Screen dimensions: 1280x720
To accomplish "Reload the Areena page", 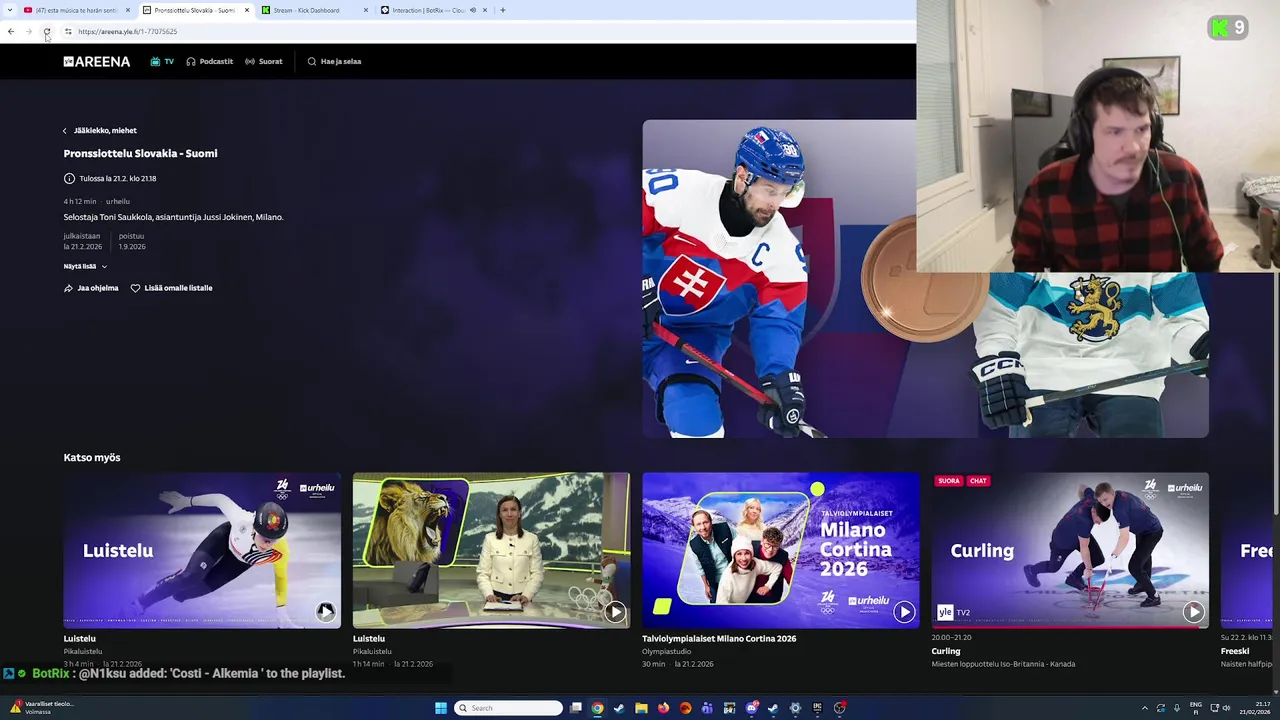I will (x=47, y=31).
